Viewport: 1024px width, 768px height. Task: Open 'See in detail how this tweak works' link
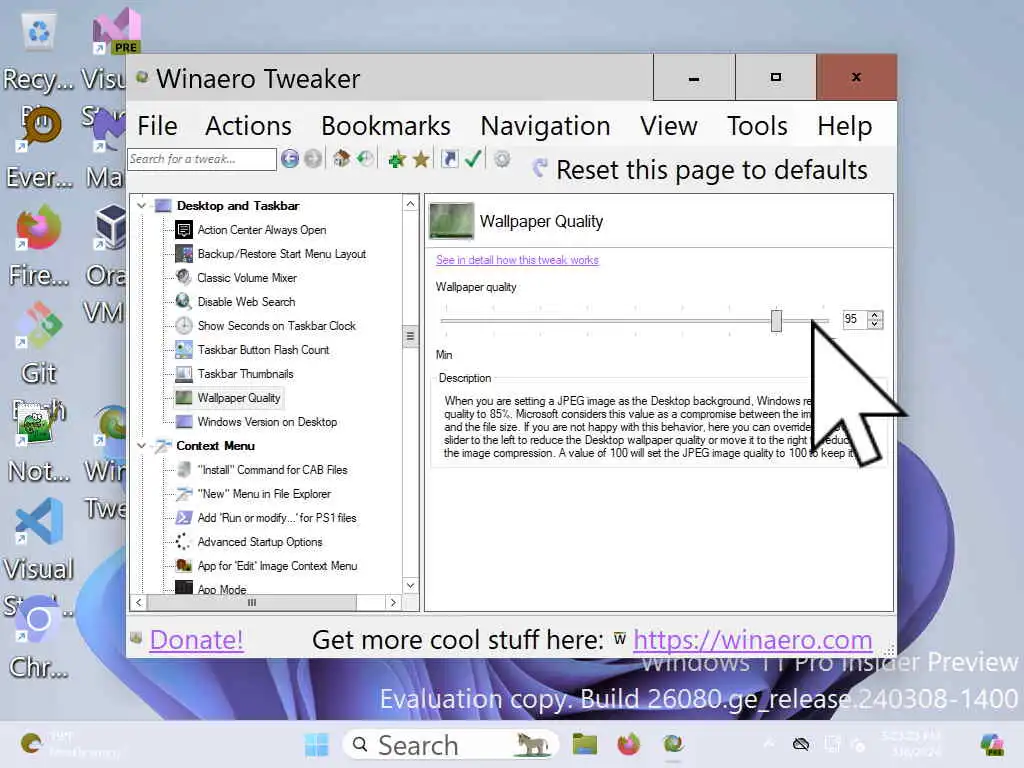517,260
